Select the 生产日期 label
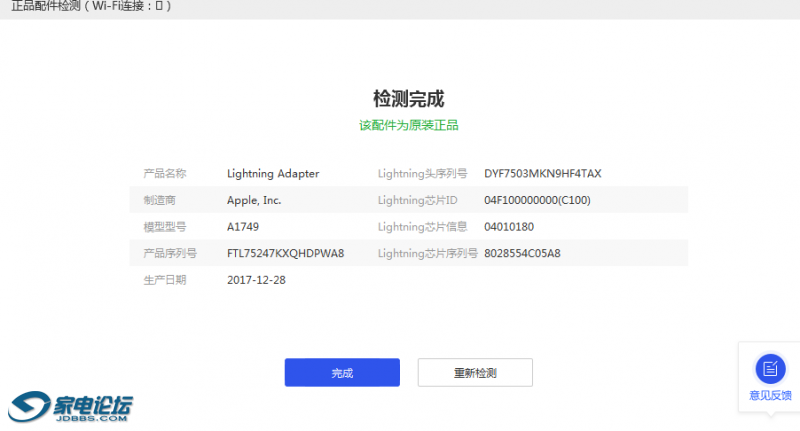This screenshot has height=431, width=800. 165,280
